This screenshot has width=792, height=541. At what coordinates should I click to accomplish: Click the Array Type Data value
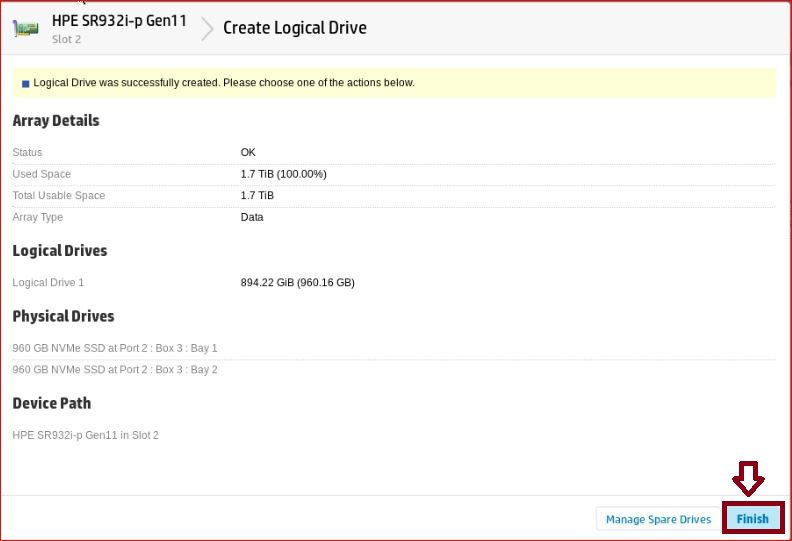pyautogui.click(x=252, y=217)
